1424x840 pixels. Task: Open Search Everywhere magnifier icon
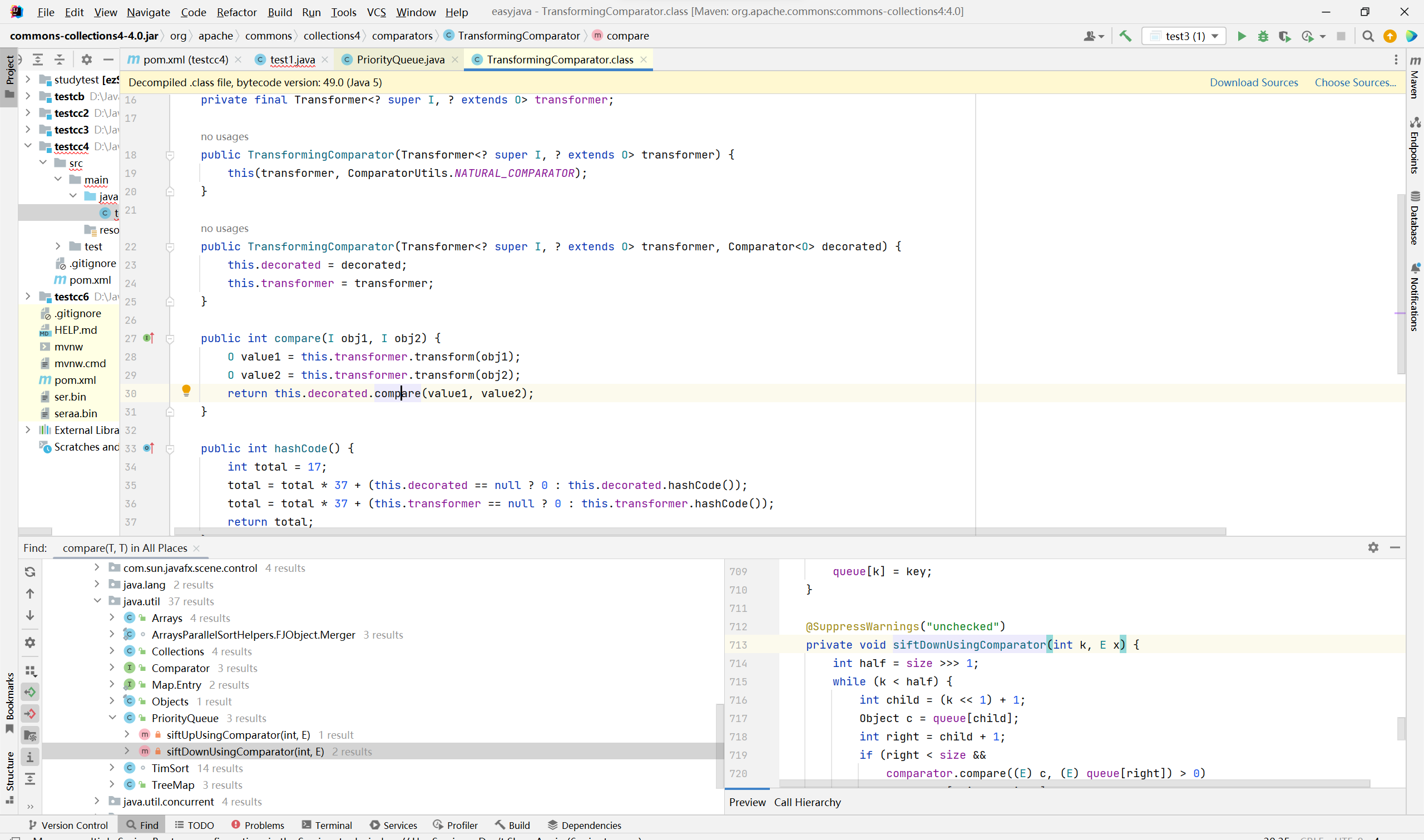pos(1368,36)
